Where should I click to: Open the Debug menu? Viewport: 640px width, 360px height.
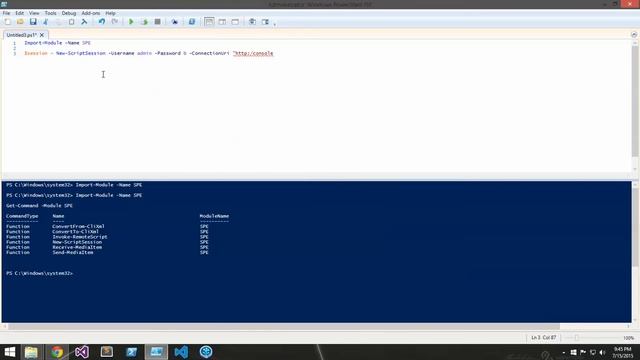pyautogui.click(x=69, y=13)
